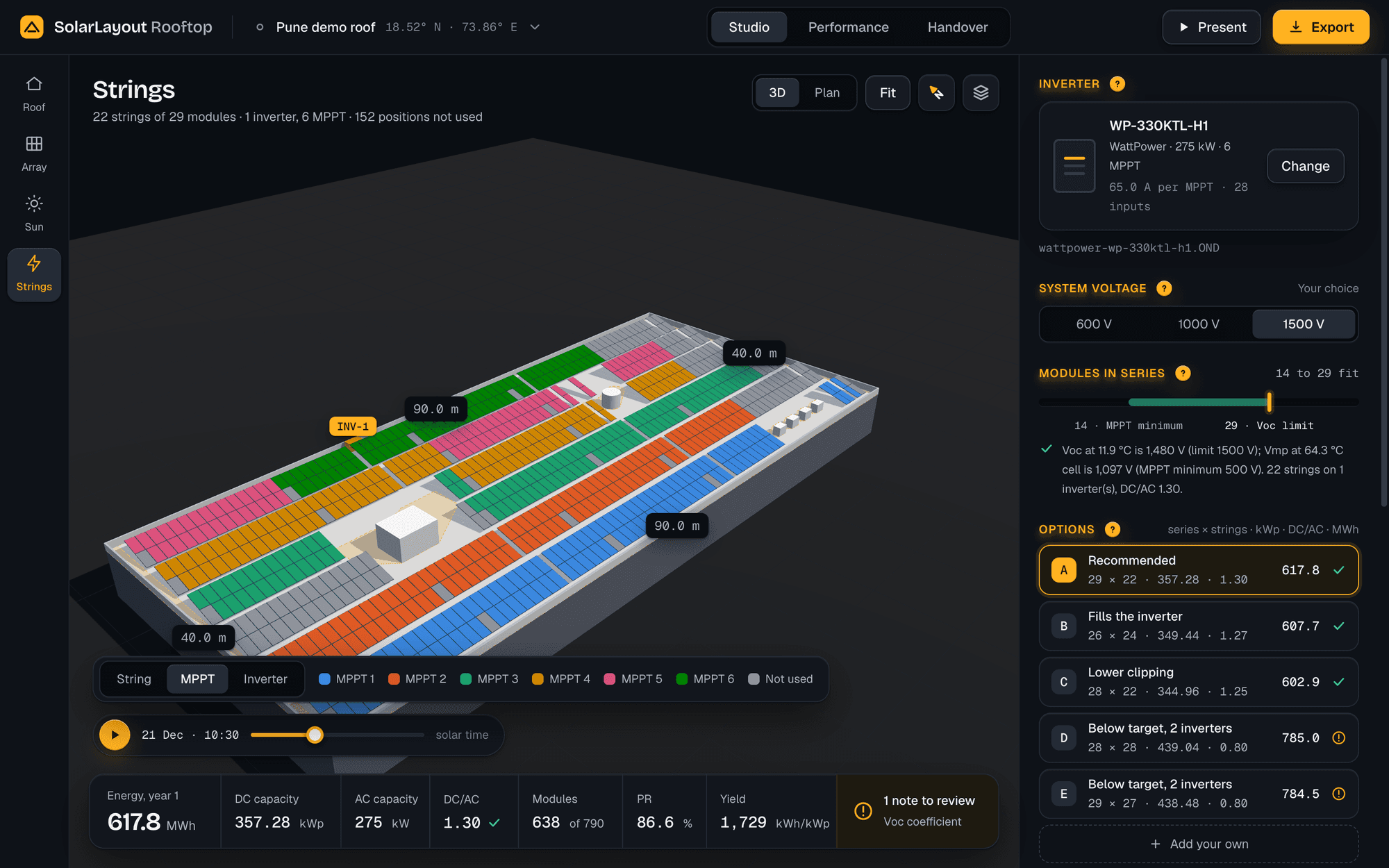Click the warning icon on option E
Viewport: 1389px width, 868px height.
pos(1339,794)
